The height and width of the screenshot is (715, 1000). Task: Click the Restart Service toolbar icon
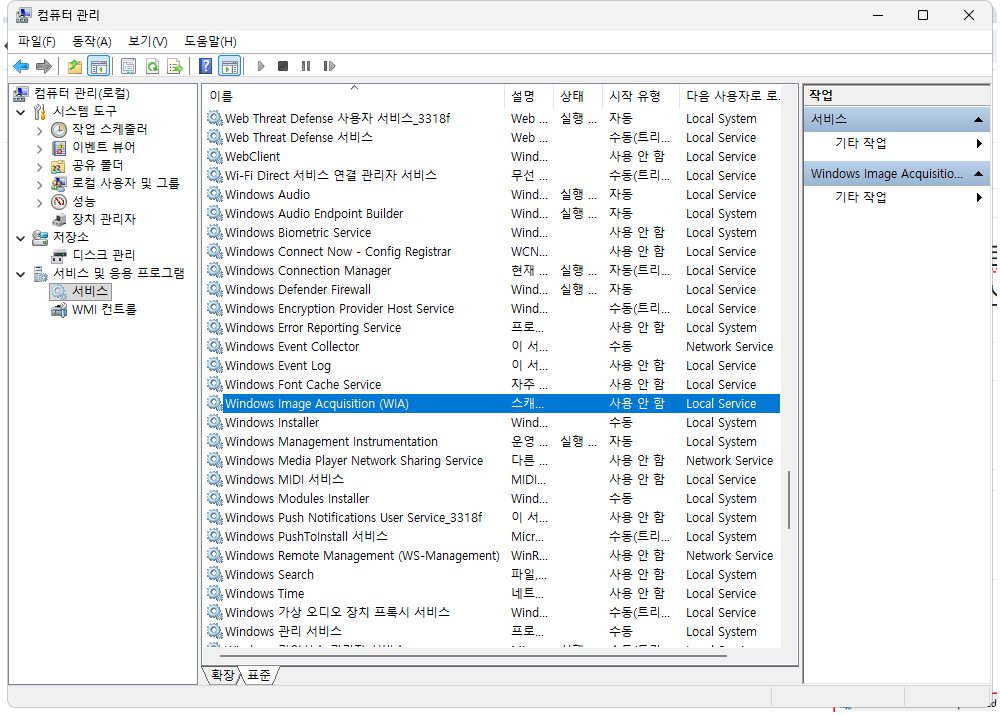pos(329,66)
